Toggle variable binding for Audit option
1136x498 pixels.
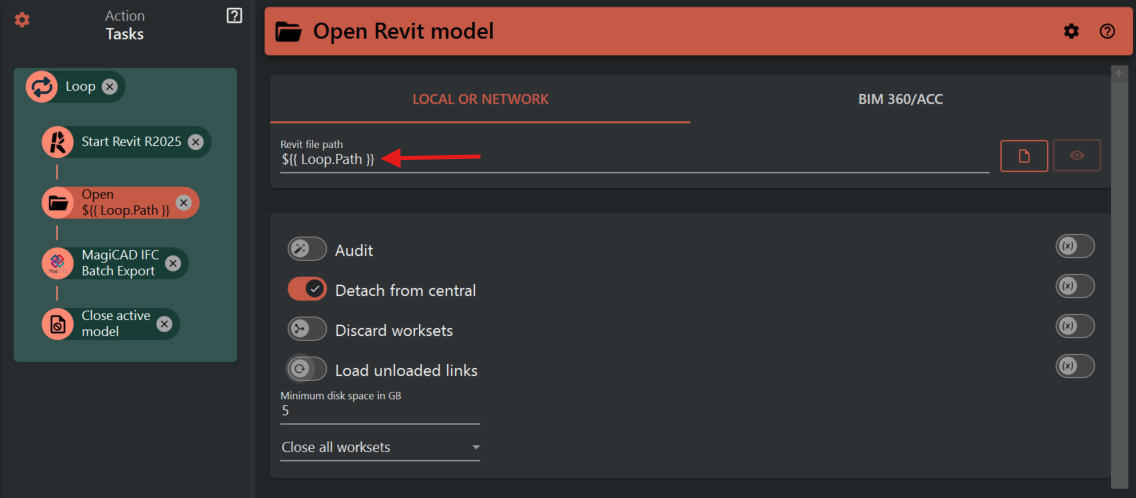click(1075, 247)
